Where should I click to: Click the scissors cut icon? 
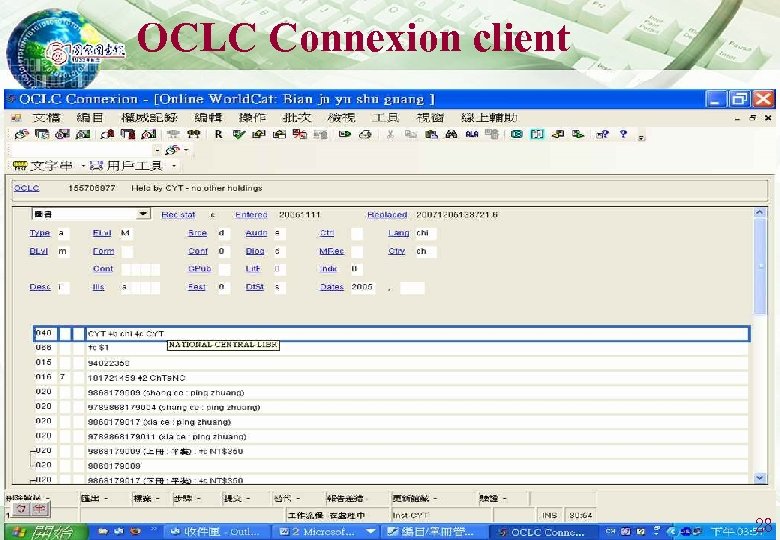point(390,134)
